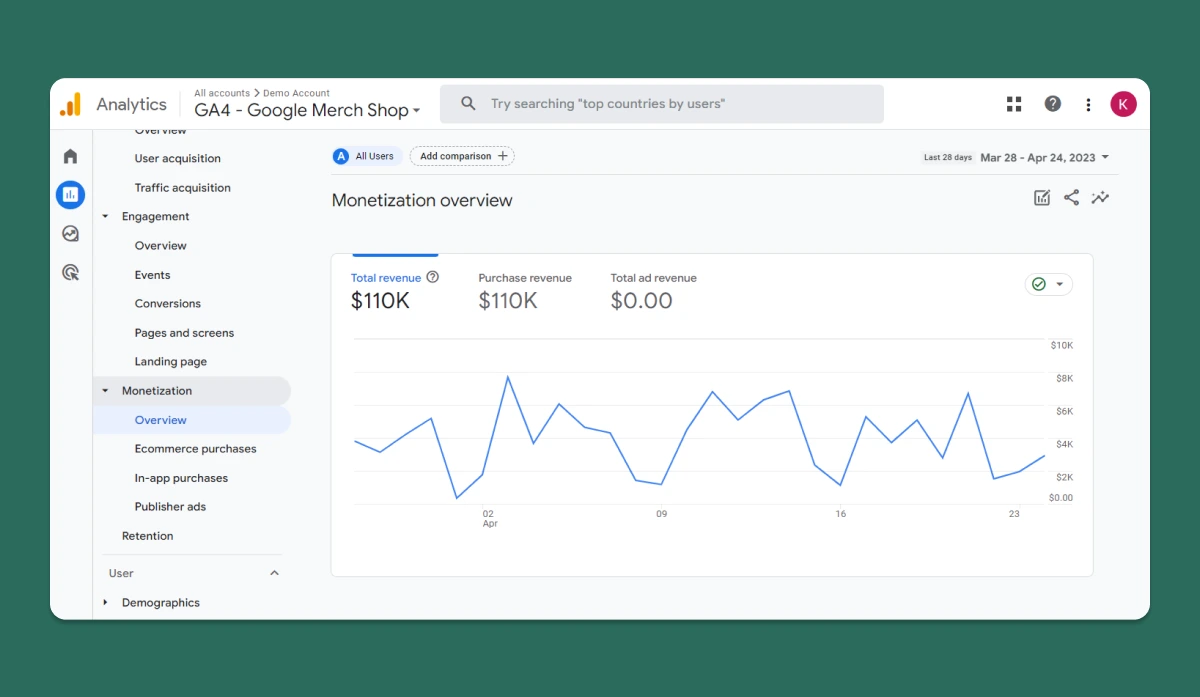Image resolution: width=1200 pixels, height=697 pixels.
Task: Open the Landing page report
Action: pyautogui.click(x=171, y=362)
